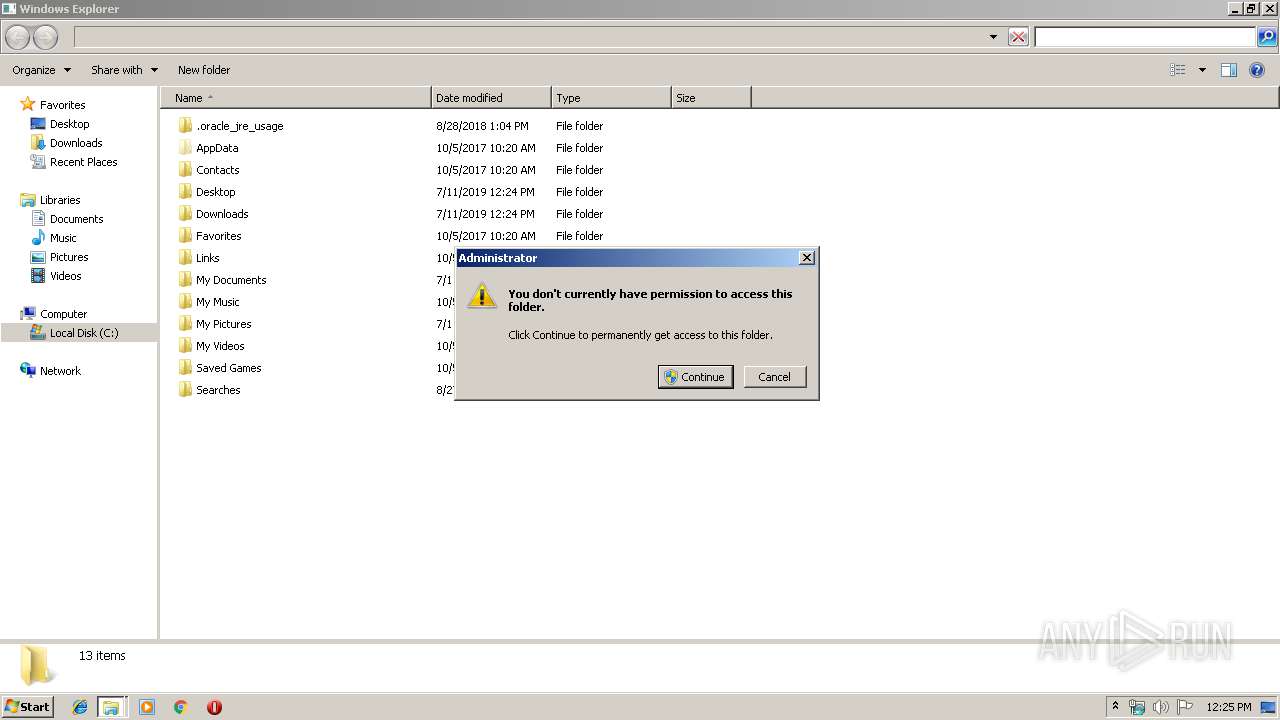Open the Pictures library
Viewport: 1280px width, 720px height.
coord(69,257)
